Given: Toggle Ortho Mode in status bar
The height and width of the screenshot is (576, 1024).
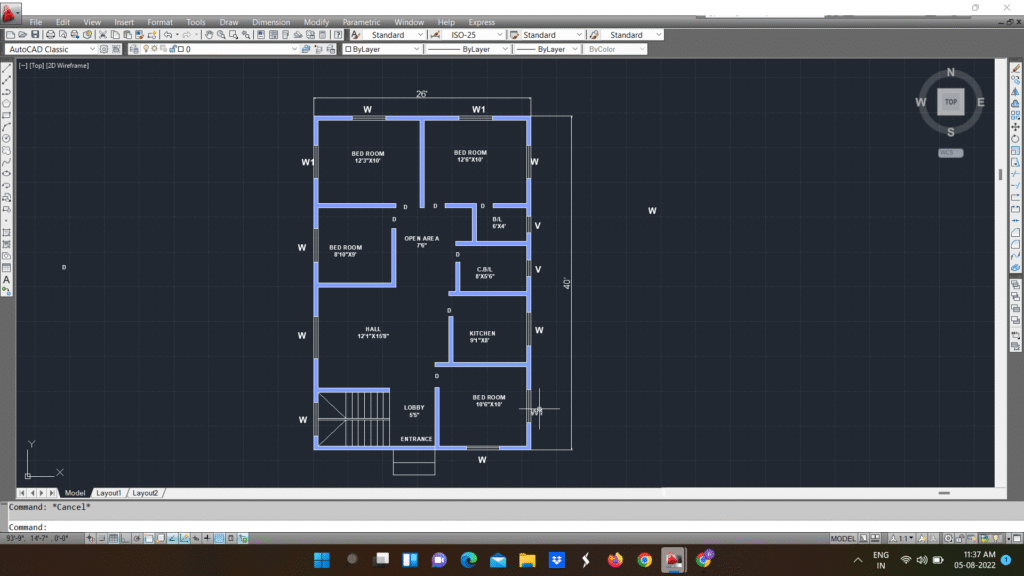Looking at the screenshot, I should click(125, 538).
